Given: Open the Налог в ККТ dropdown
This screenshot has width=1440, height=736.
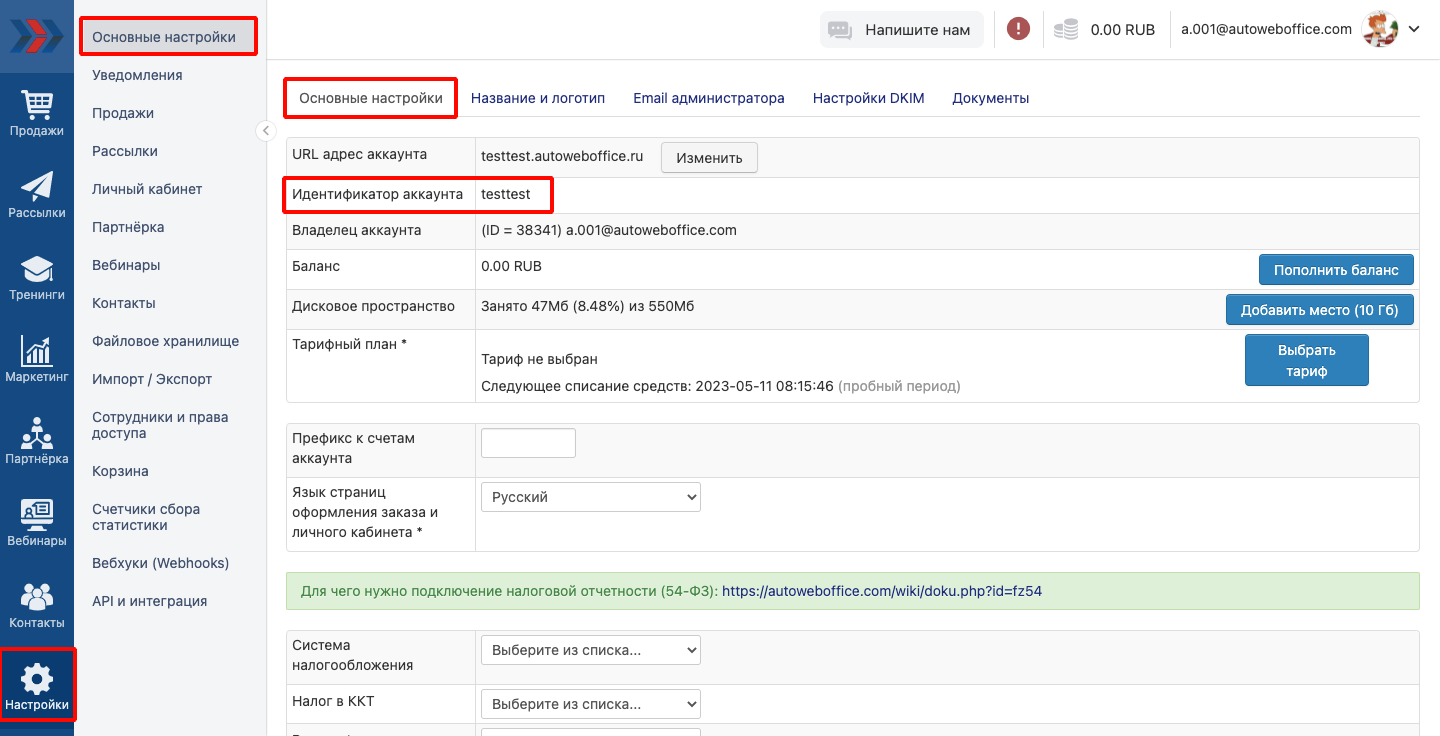Looking at the screenshot, I should pyautogui.click(x=590, y=704).
